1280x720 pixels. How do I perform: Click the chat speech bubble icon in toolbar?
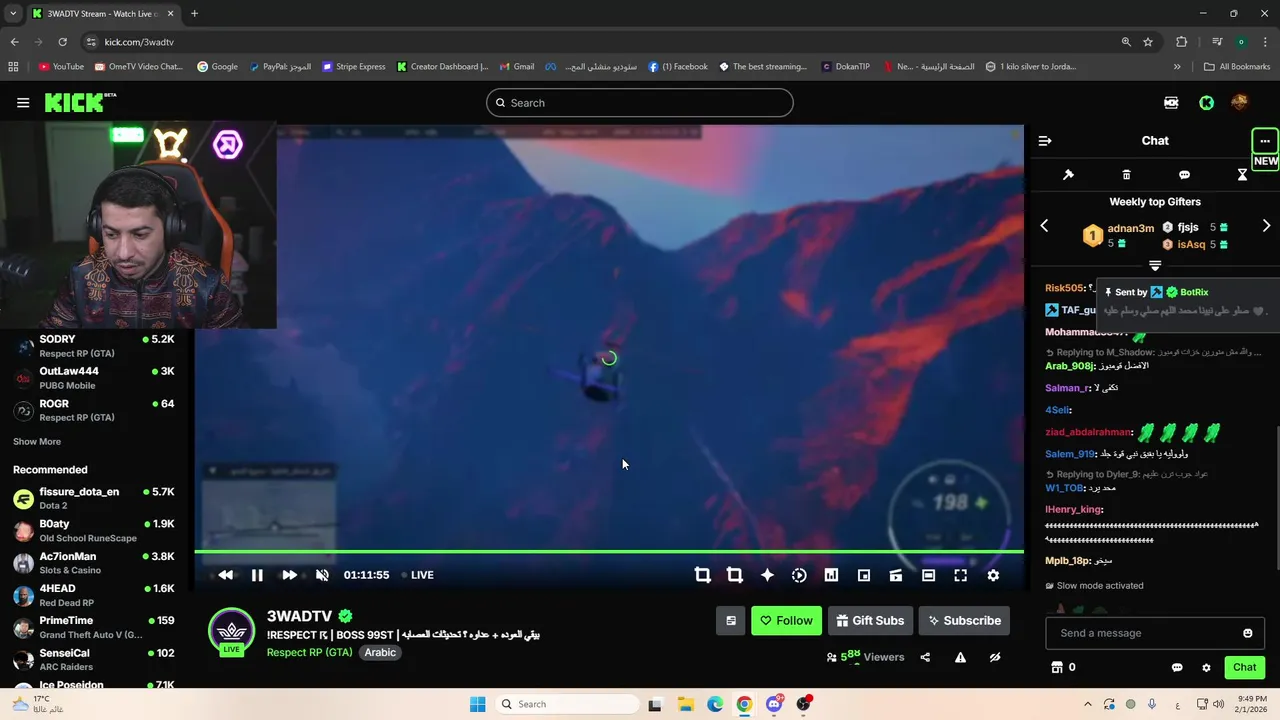tap(1184, 175)
